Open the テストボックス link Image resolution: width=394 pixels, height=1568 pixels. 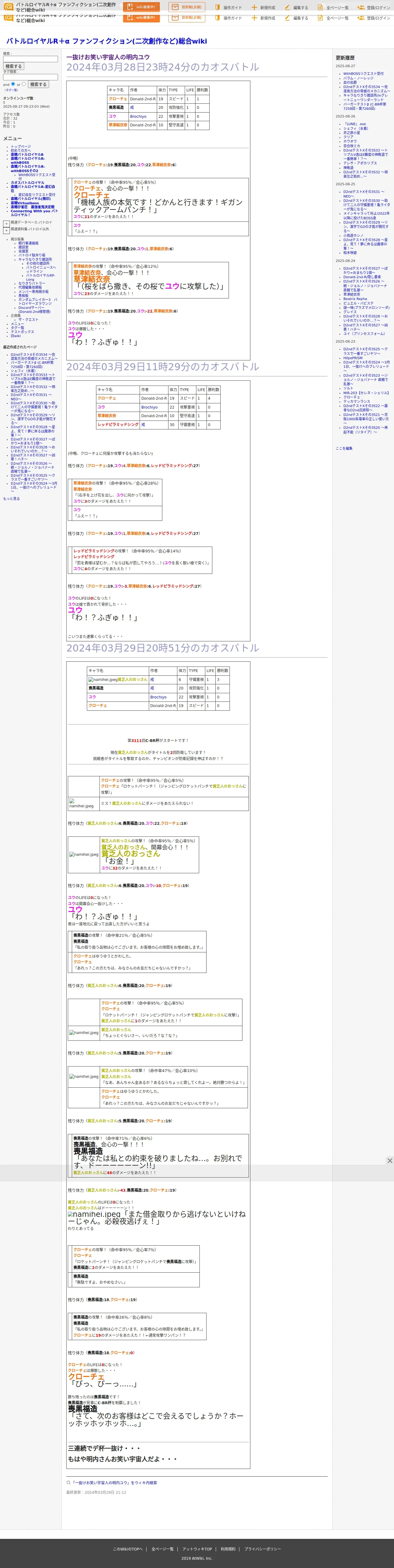coord(22,332)
